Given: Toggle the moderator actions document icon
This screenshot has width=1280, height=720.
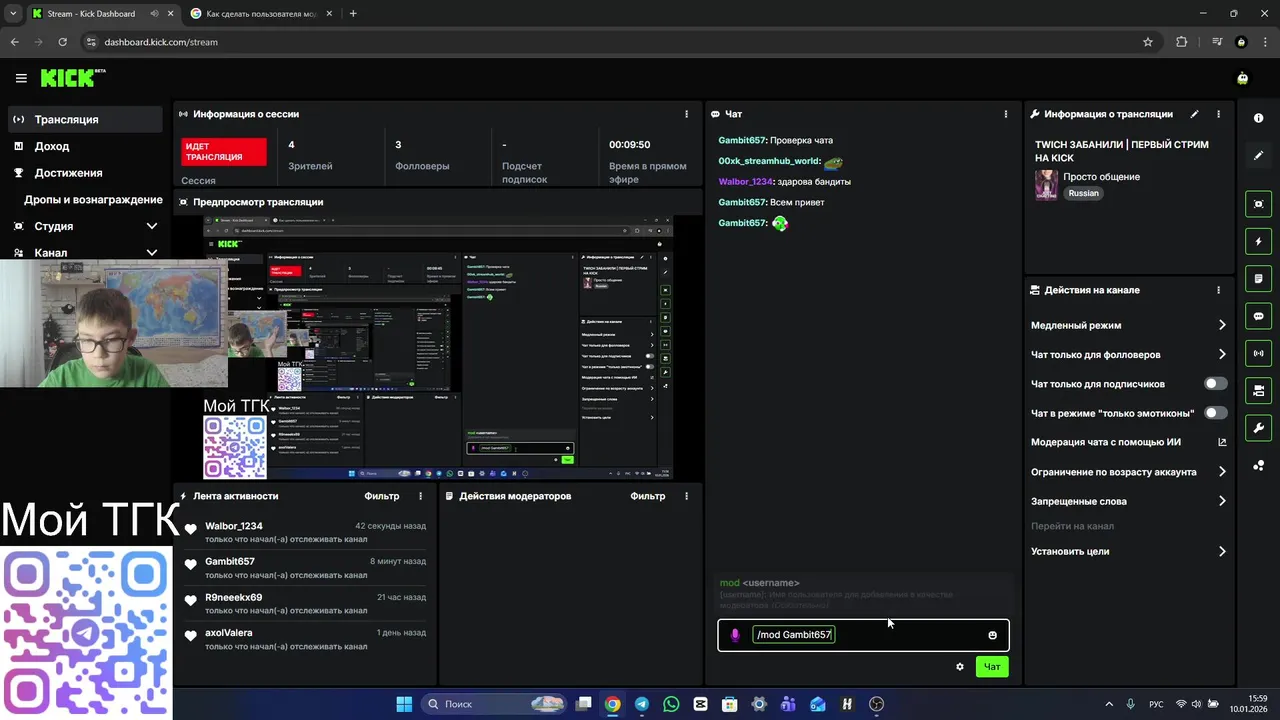Looking at the screenshot, I should [x=1258, y=278].
